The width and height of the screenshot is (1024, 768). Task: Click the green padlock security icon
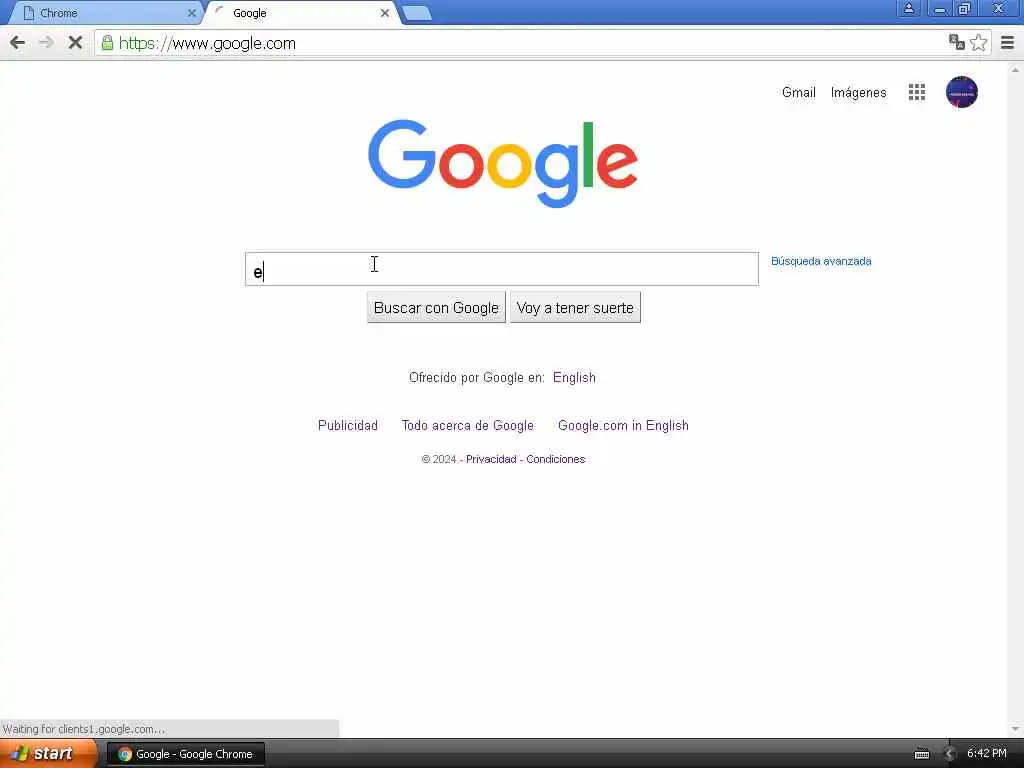(107, 43)
